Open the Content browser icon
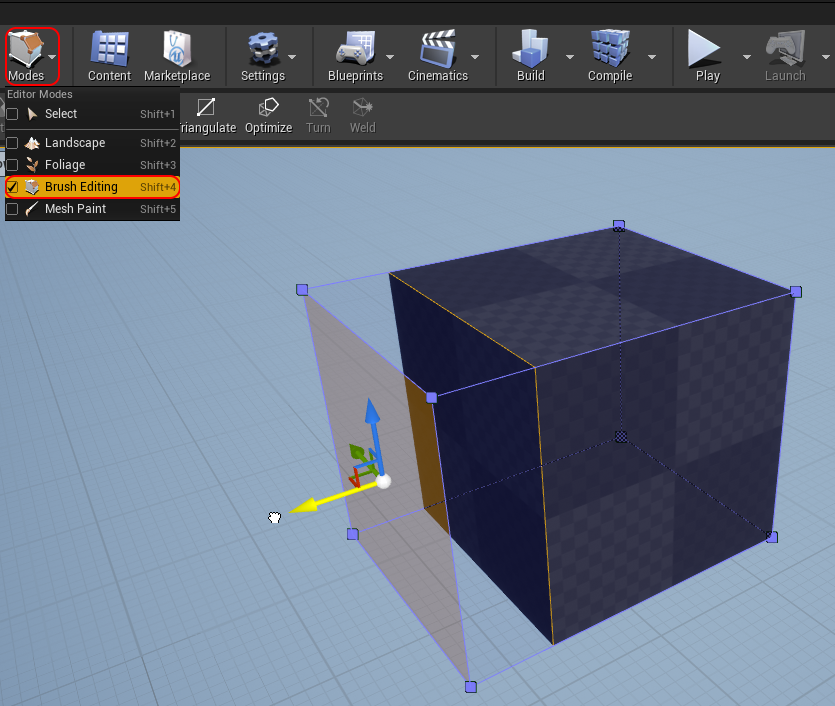Image resolution: width=835 pixels, height=706 pixels. tap(109, 48)
